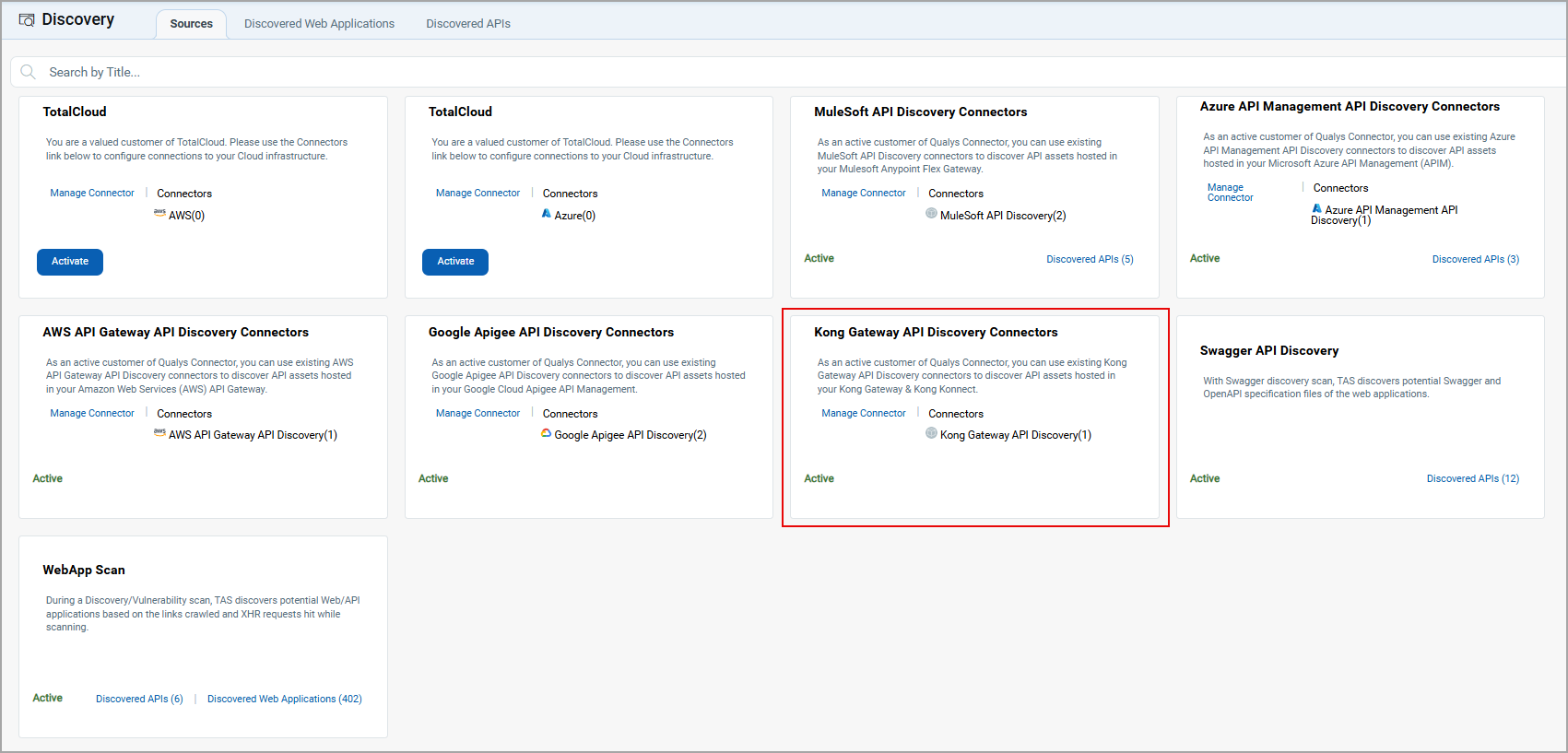This screenshot has height=753, width=1568.
Task: Click the Kong Gateway connector icon
Action: tap(931, 433)
